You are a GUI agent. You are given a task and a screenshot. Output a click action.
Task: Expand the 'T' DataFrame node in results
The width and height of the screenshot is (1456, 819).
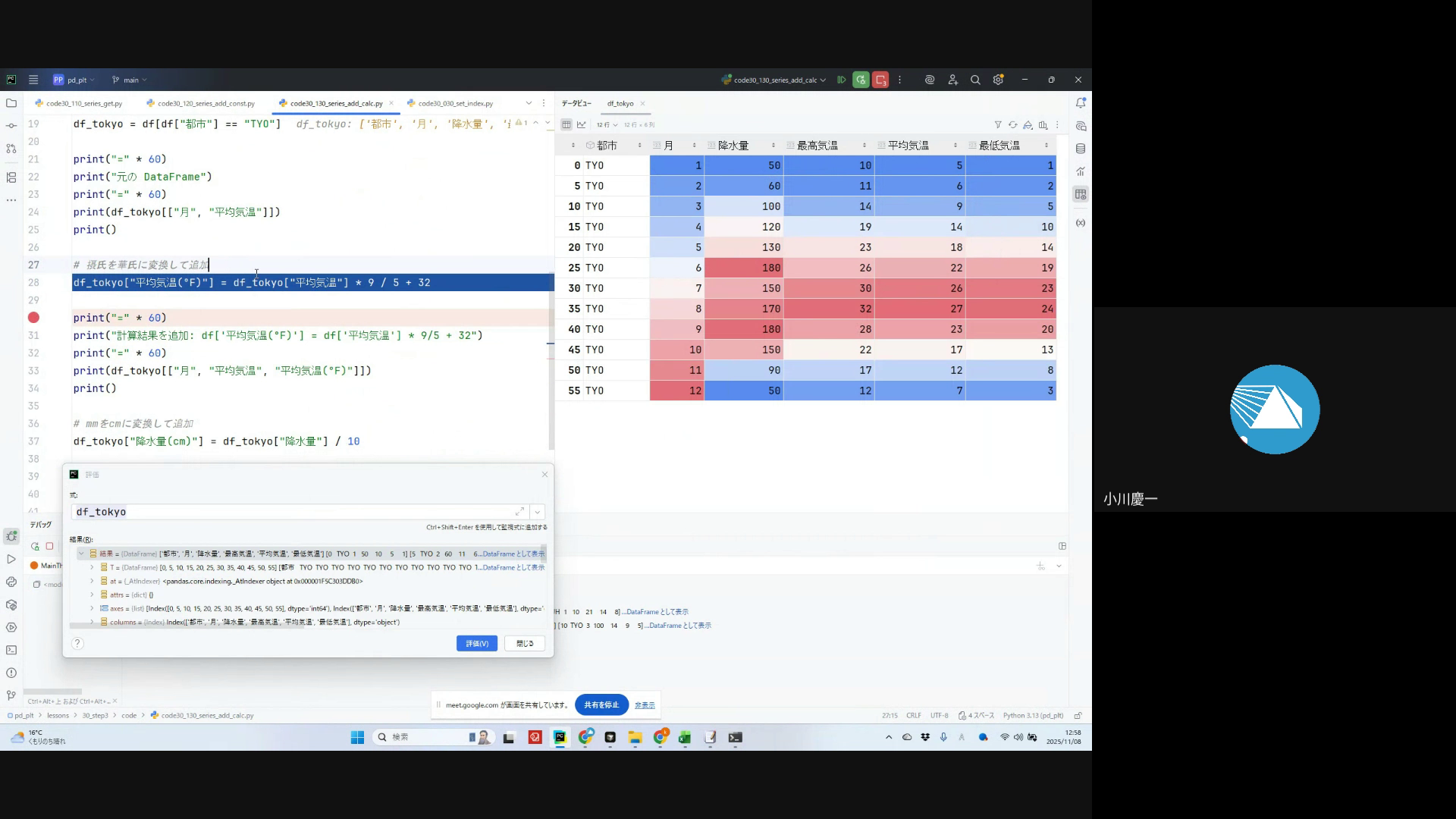pos(93,567)
